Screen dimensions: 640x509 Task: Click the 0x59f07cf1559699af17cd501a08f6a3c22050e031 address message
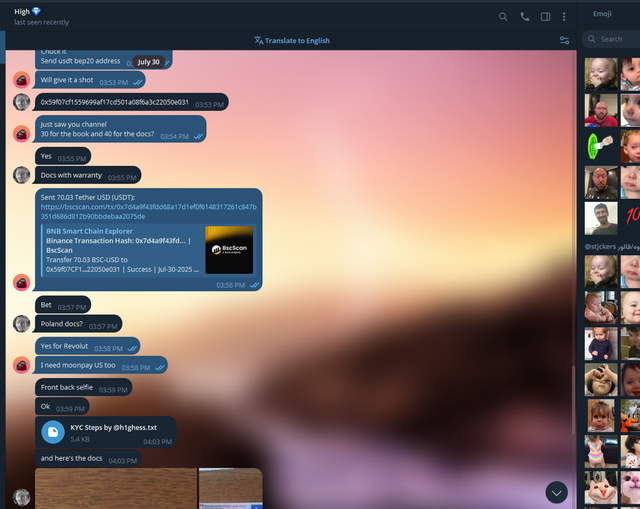pyautogui.click(x=131, y=102)
